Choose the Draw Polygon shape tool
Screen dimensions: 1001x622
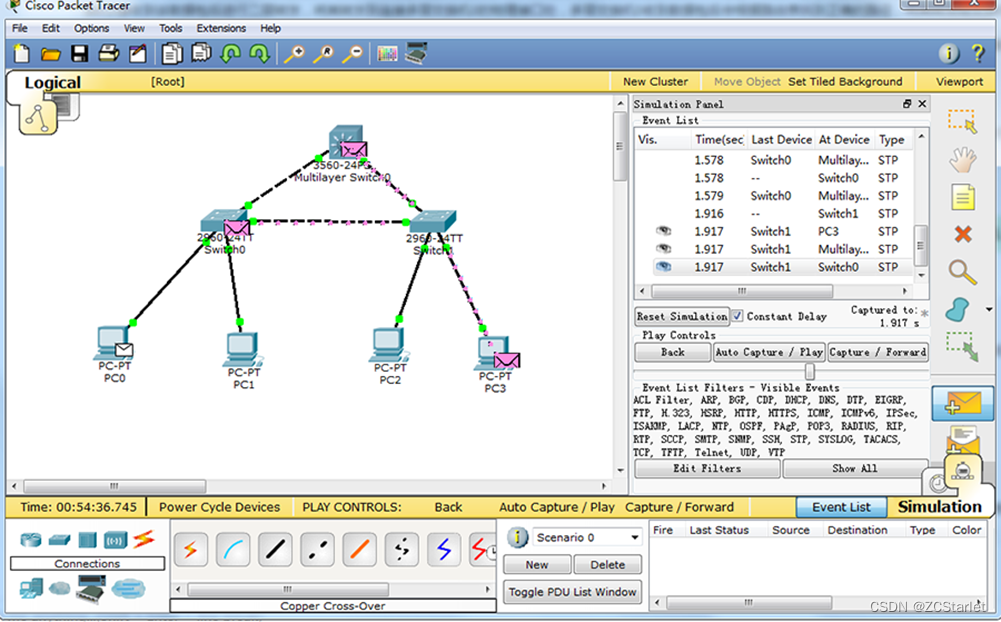(x=958, y=310)
